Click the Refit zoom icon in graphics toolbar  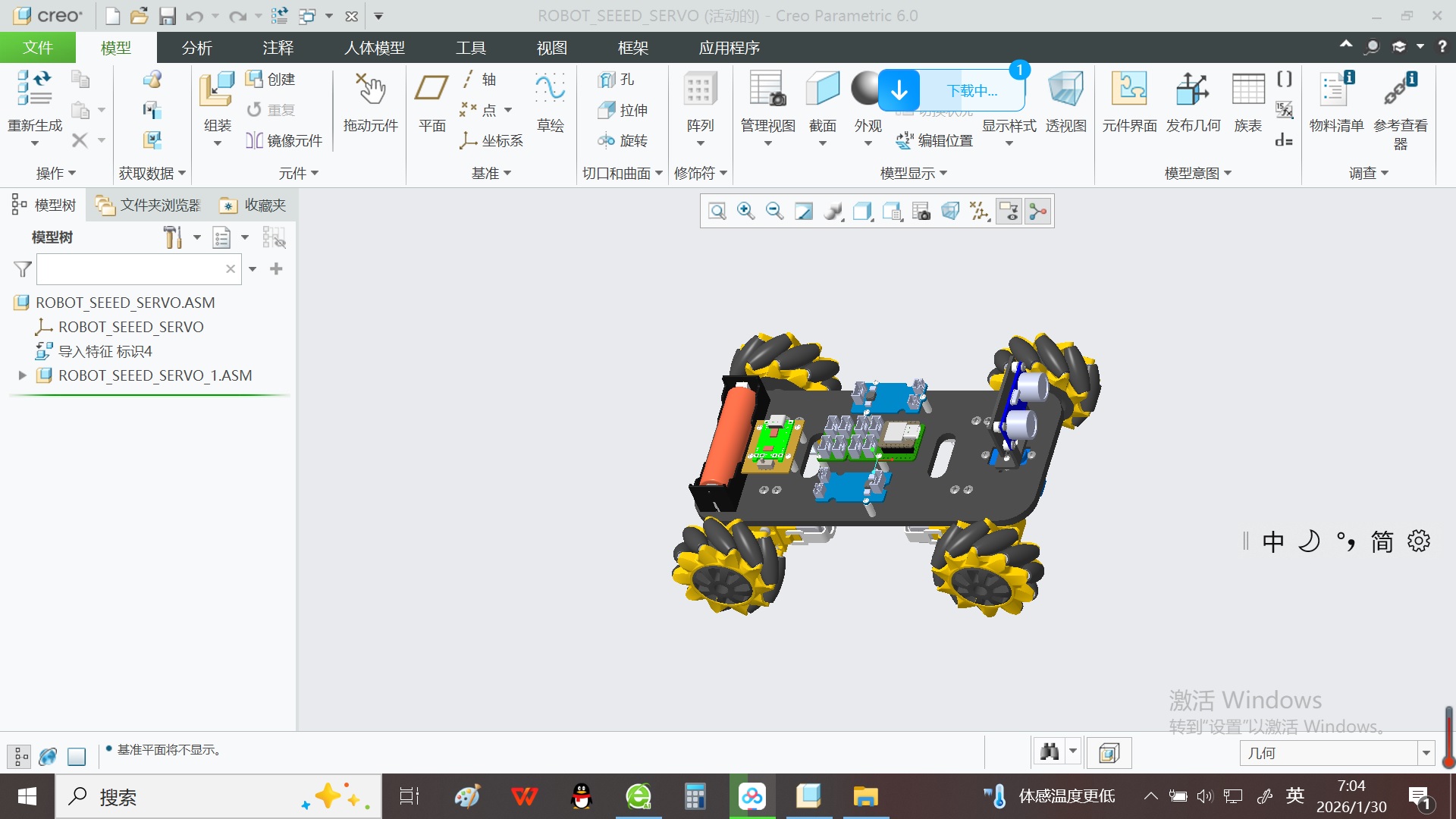pos(717,212)
